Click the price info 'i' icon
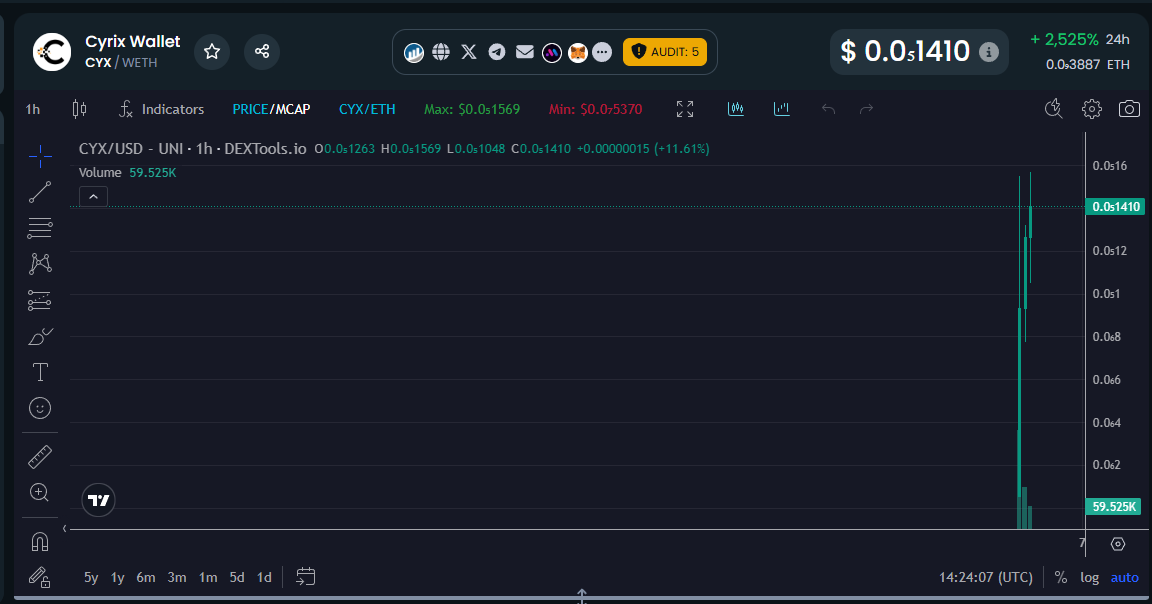 989,52
